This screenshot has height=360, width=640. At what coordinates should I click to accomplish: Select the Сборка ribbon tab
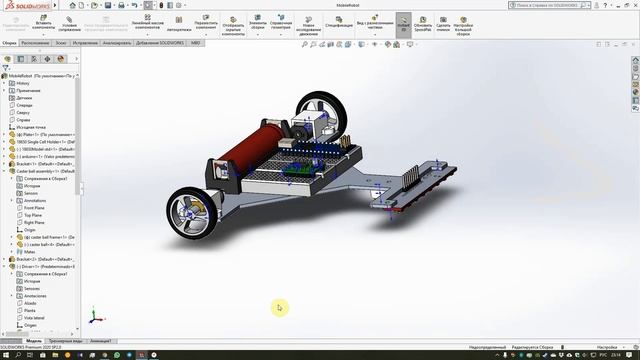click(x=9, y=43)
